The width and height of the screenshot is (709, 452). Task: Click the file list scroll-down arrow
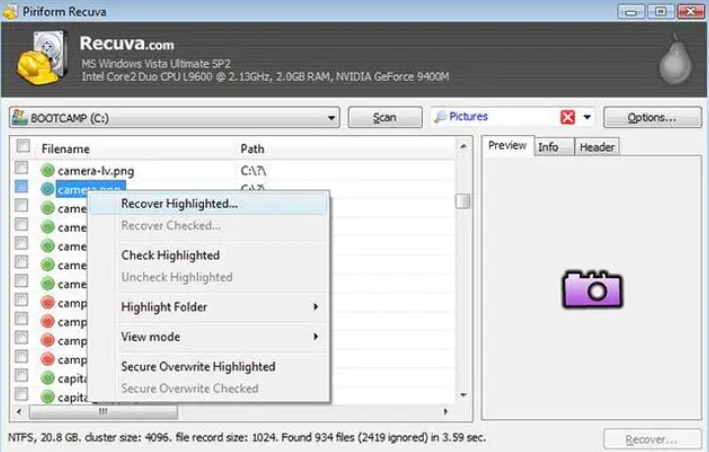463,395
